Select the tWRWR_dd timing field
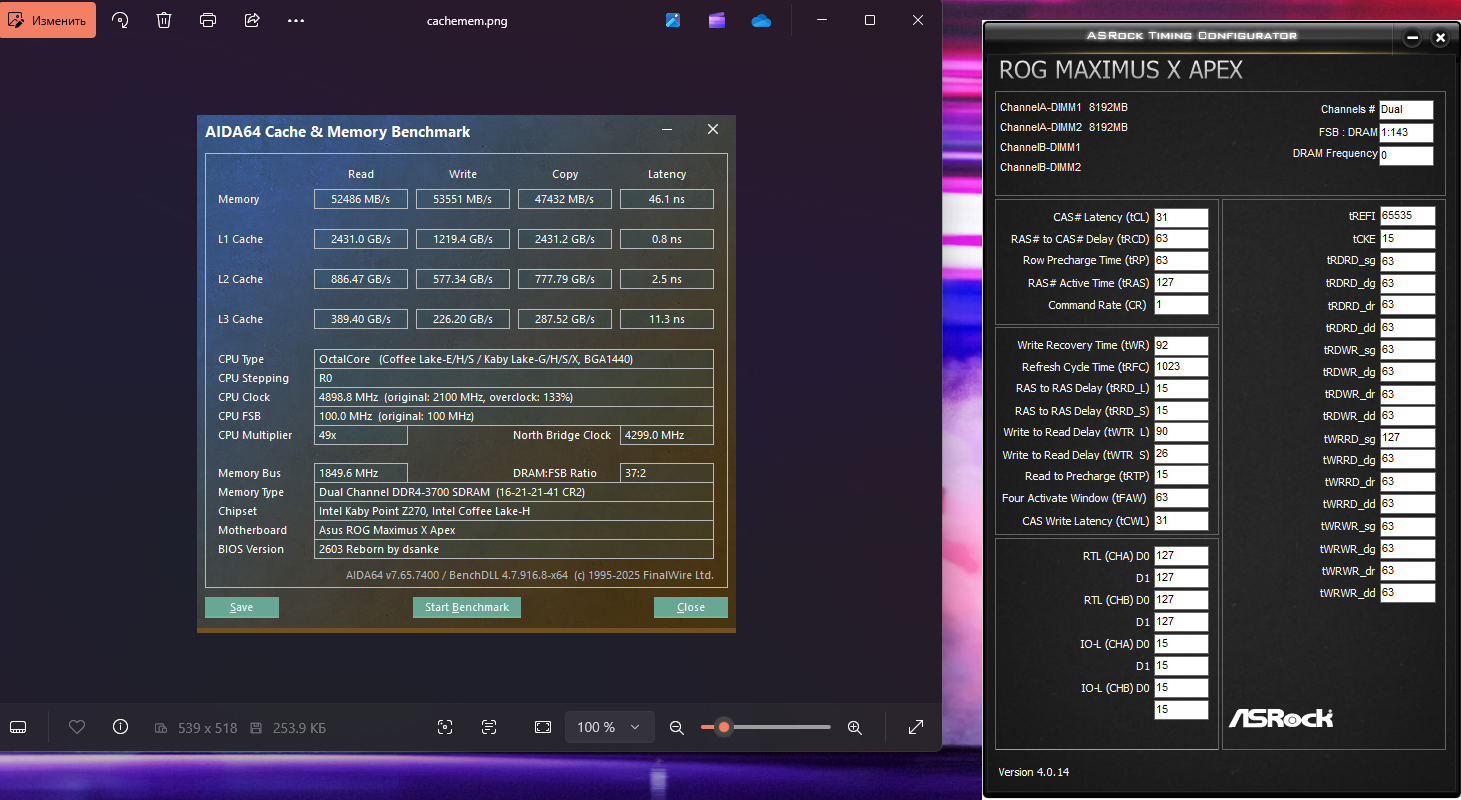The height and width of the screenshot is (800, 1461). pos(1408,593)
